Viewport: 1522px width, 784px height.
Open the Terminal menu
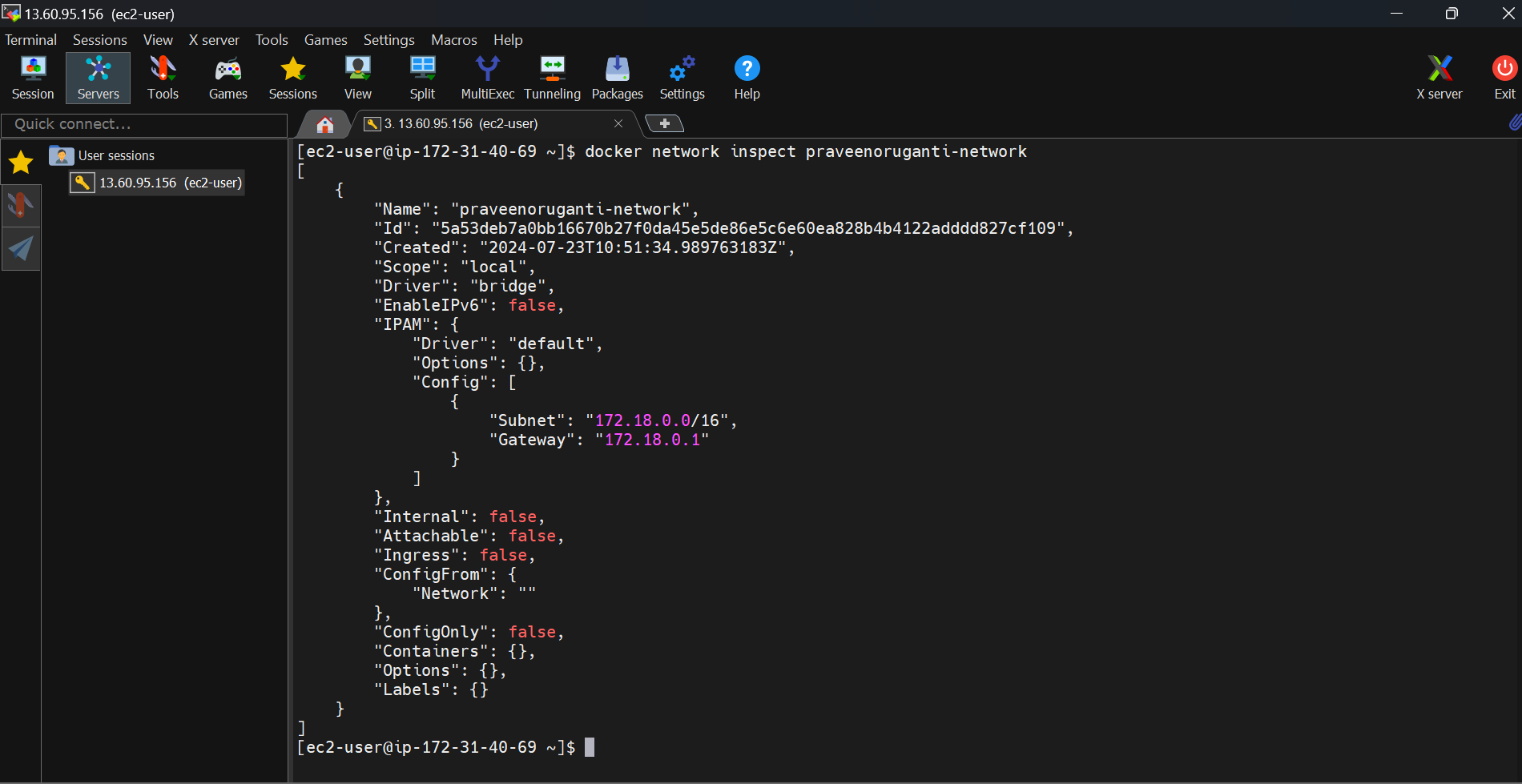click(30, 39)
